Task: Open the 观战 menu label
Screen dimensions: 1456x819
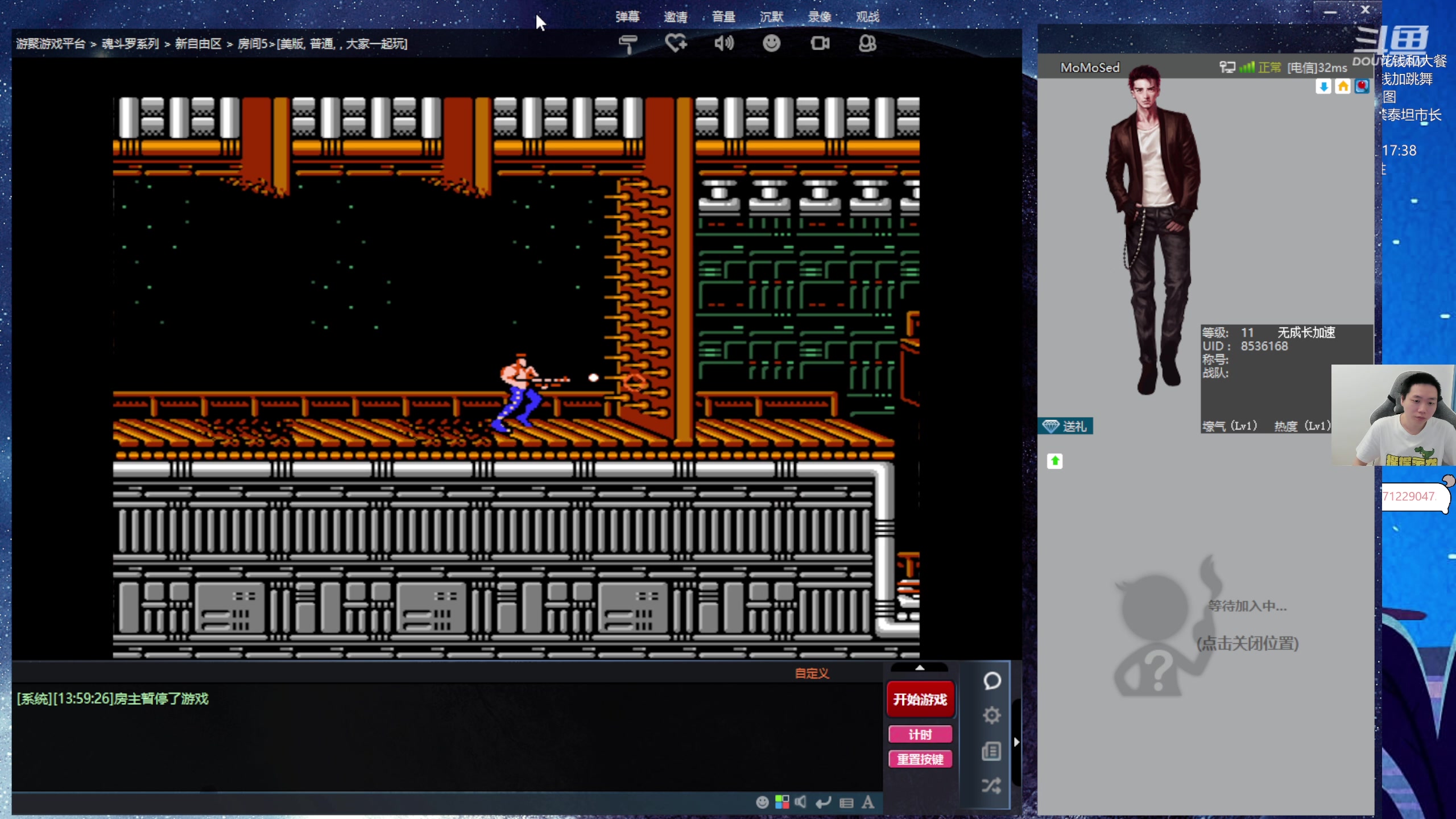Action: pos(867,16)
